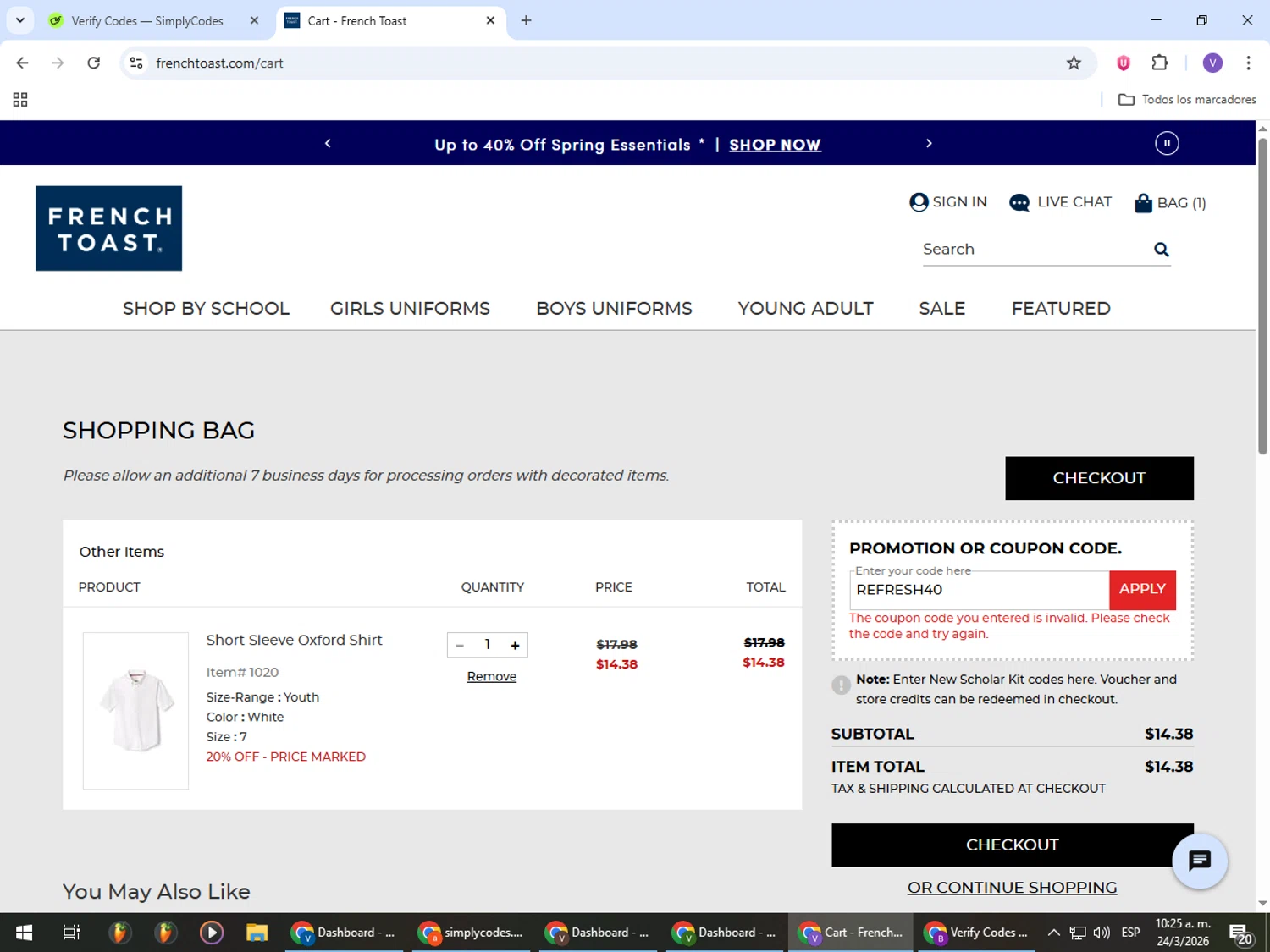This screenshot has width=1270, height=952.
Task: Reload the cart page
Action: point(94,63)
